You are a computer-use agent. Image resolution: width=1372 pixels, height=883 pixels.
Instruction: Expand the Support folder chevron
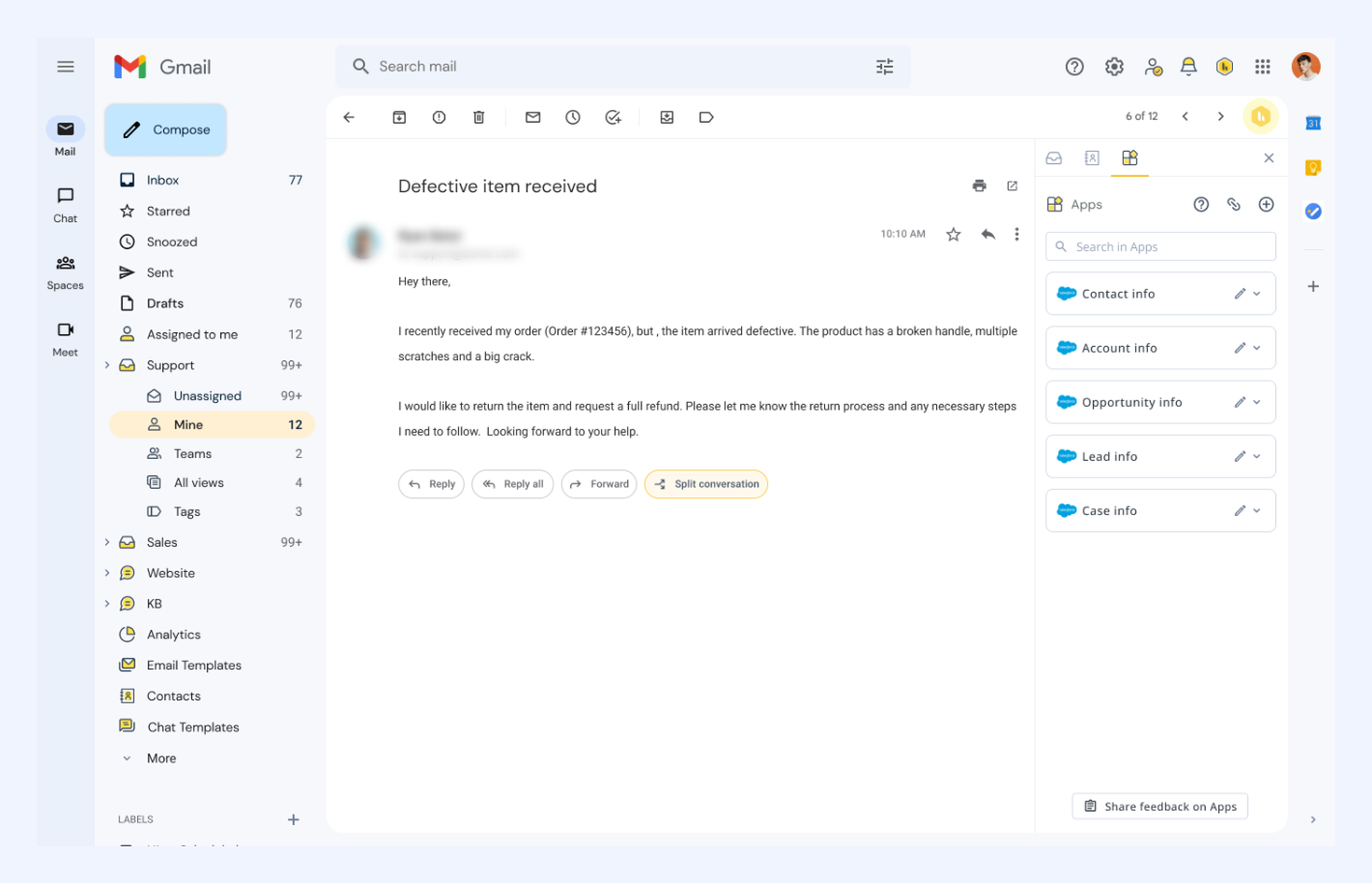coord(107,365)
